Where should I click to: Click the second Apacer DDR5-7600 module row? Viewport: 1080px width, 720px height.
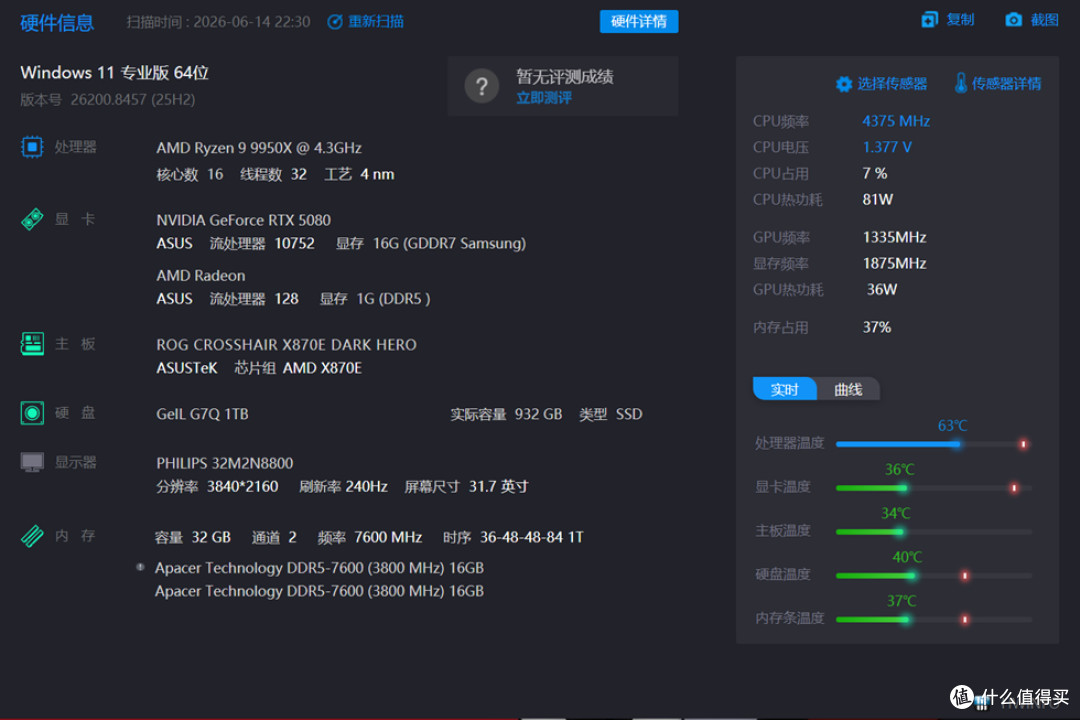pyautogui.click(x=319, y=591)
